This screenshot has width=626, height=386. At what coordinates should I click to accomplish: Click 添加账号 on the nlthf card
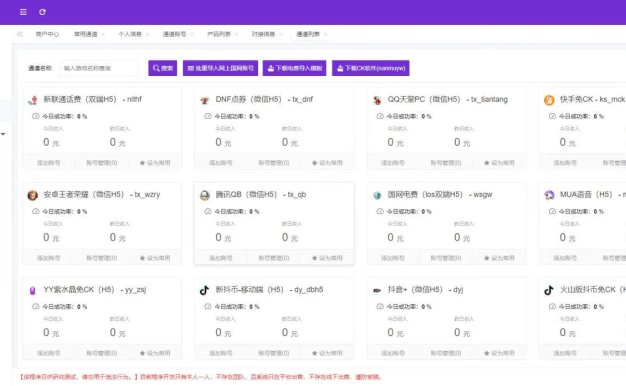click(x=49, y=163)
